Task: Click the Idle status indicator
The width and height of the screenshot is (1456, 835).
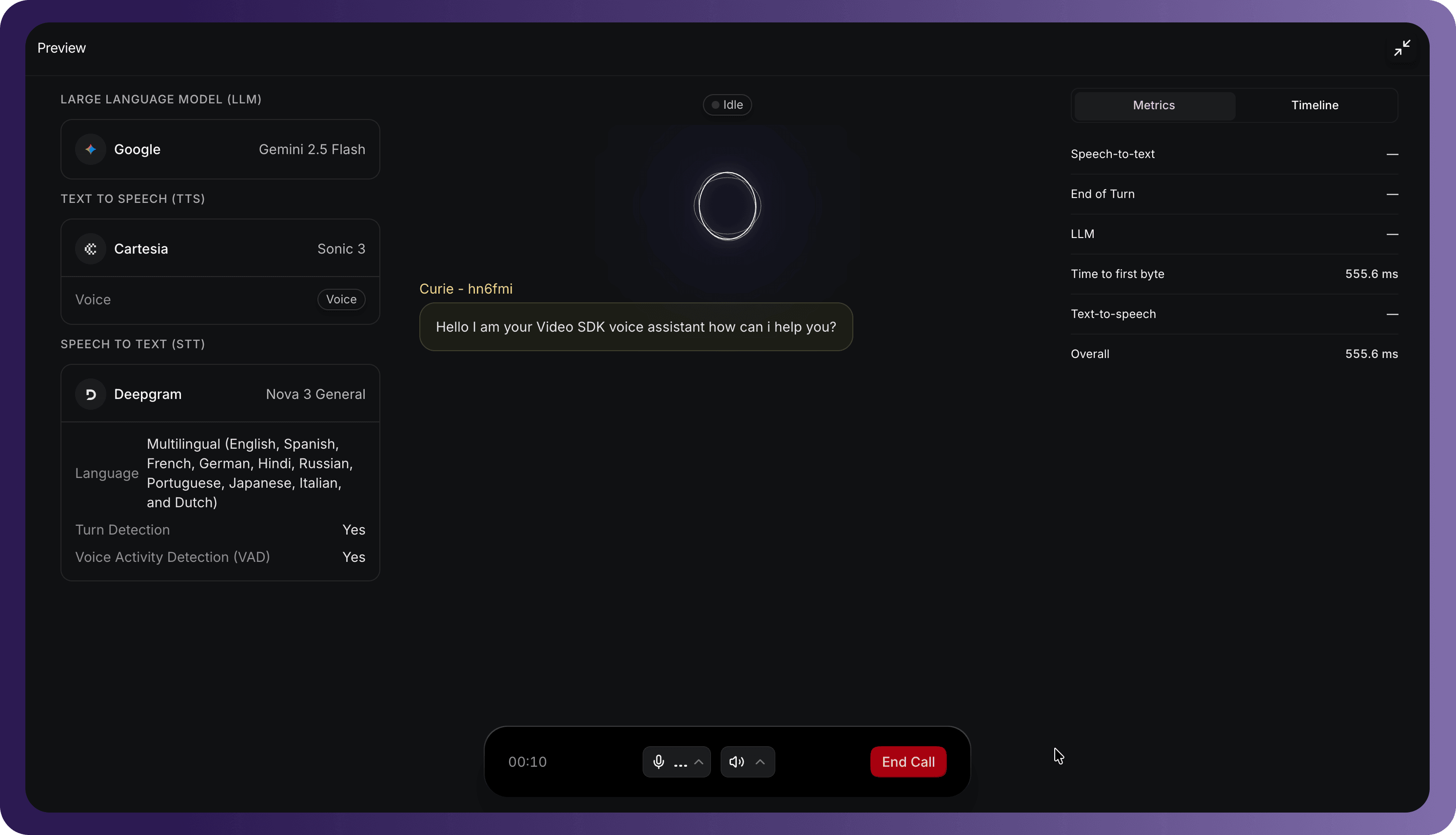Action: click(x=728, y=105)
